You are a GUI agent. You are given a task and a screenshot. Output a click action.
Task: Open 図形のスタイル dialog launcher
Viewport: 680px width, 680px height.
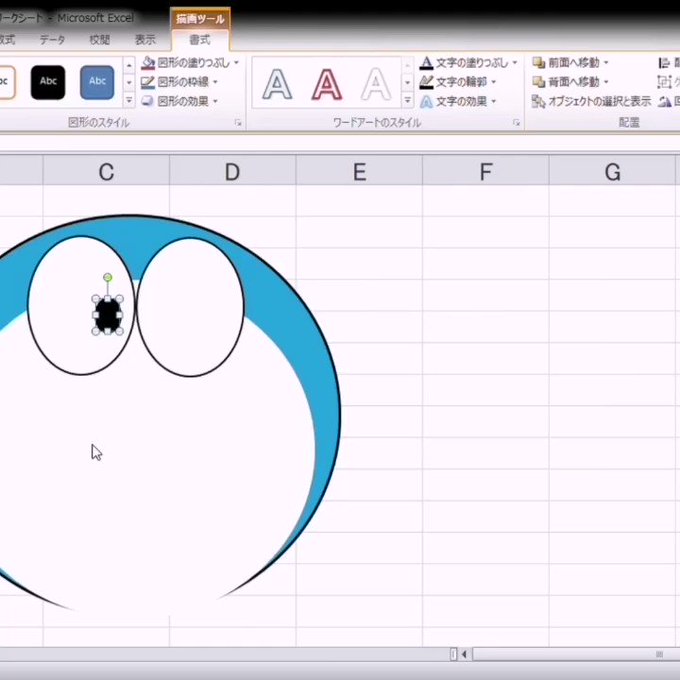pyautogui.click(x=238, y=123)
